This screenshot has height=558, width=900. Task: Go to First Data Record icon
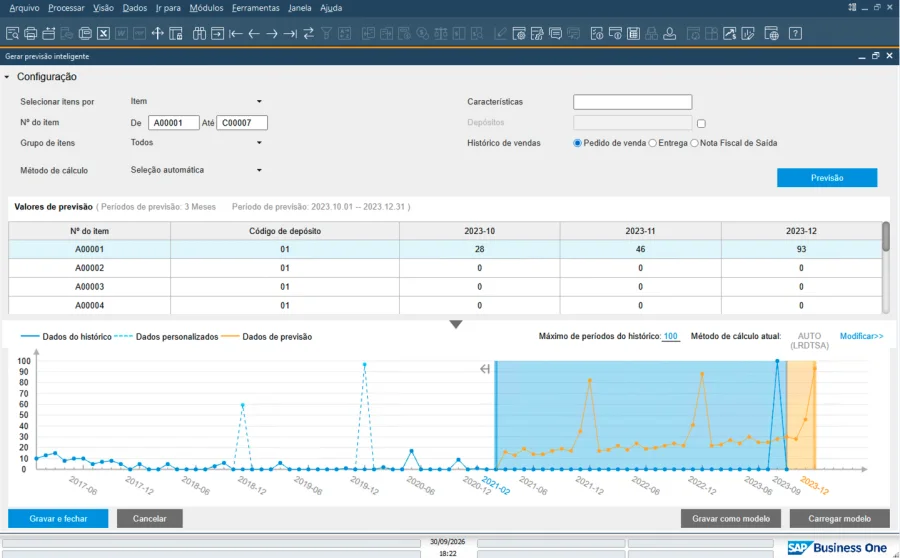tap(235, 33)
